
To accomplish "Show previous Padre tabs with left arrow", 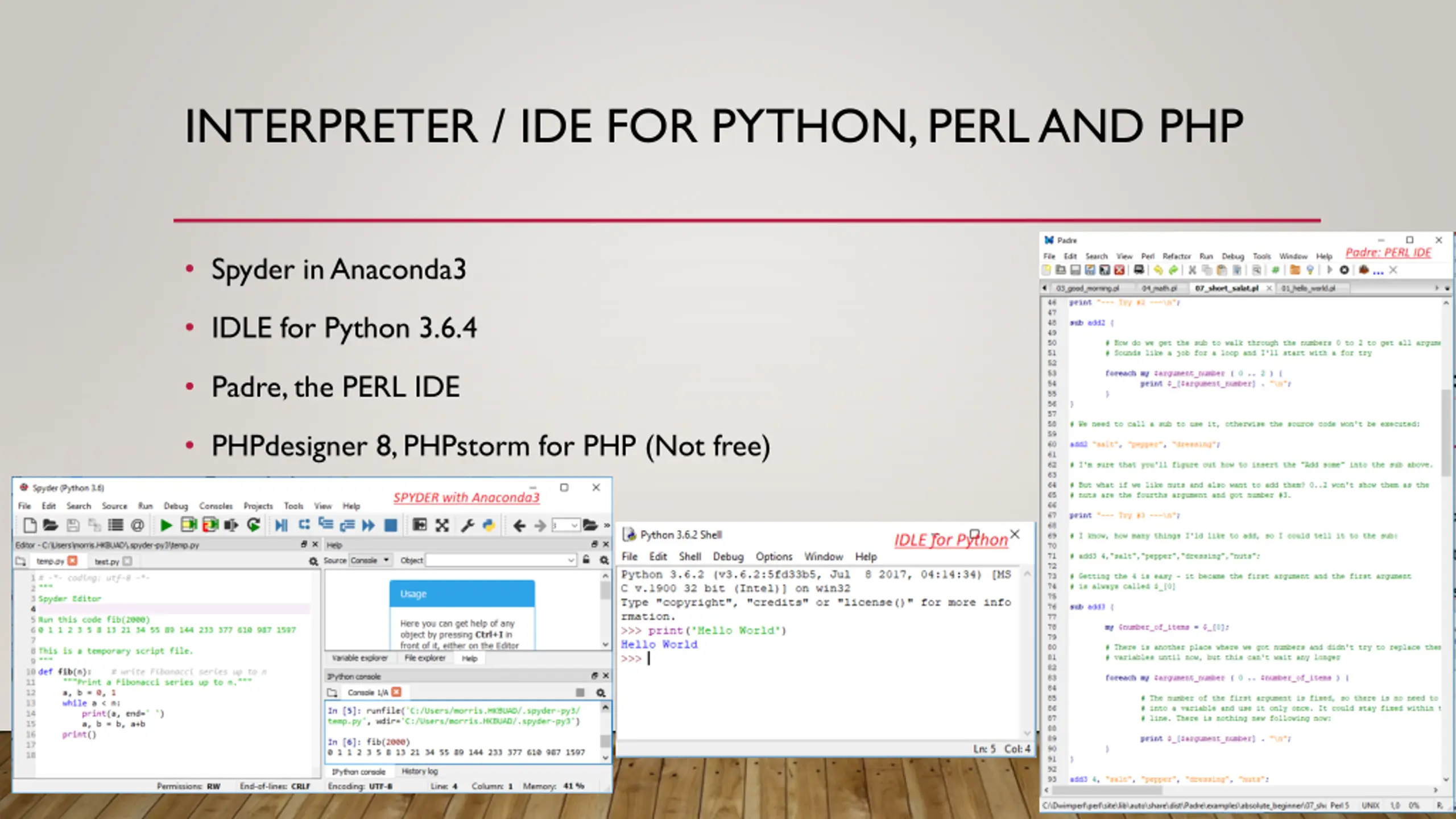I will tap(1045, 288).
